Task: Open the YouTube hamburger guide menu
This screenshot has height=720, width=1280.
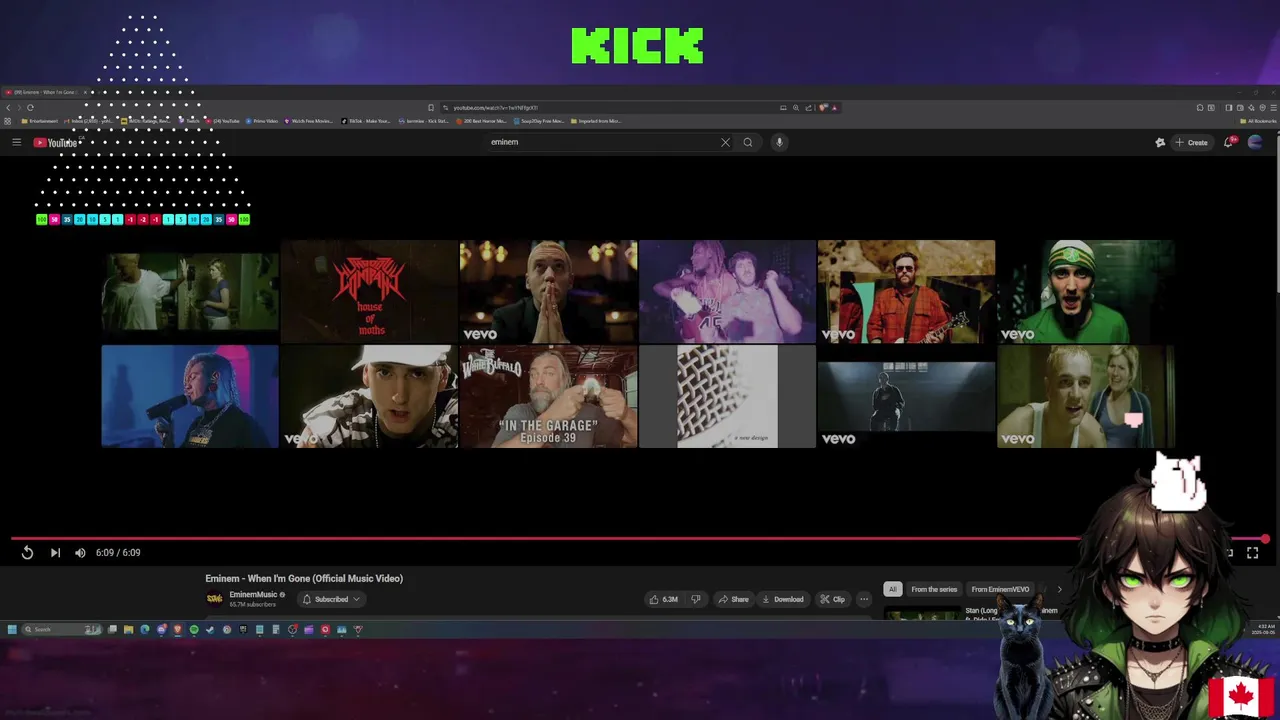Action: 16,142
